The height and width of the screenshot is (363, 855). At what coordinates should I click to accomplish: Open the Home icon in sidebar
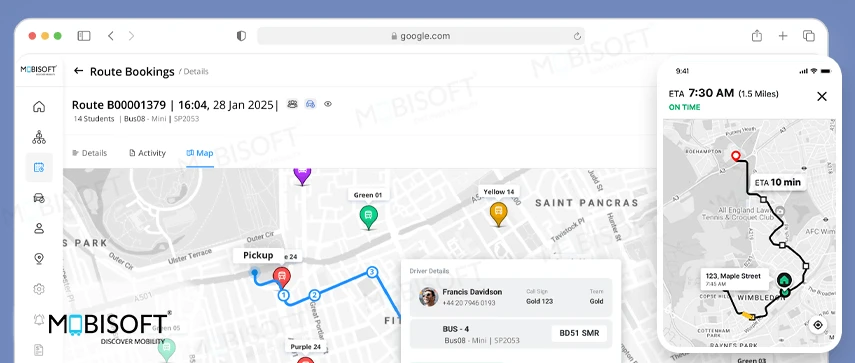(39, 106)
